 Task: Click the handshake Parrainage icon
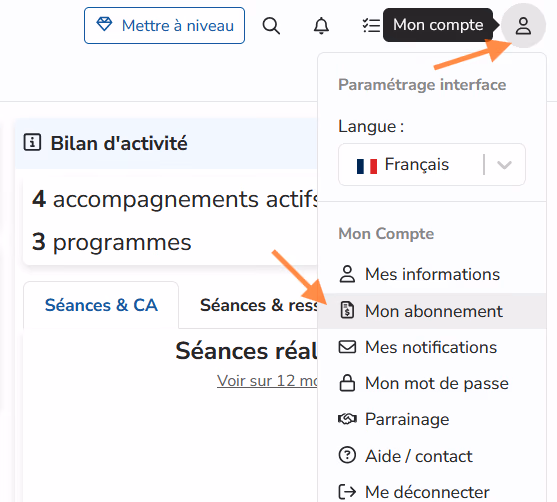(x=347, y=419)
